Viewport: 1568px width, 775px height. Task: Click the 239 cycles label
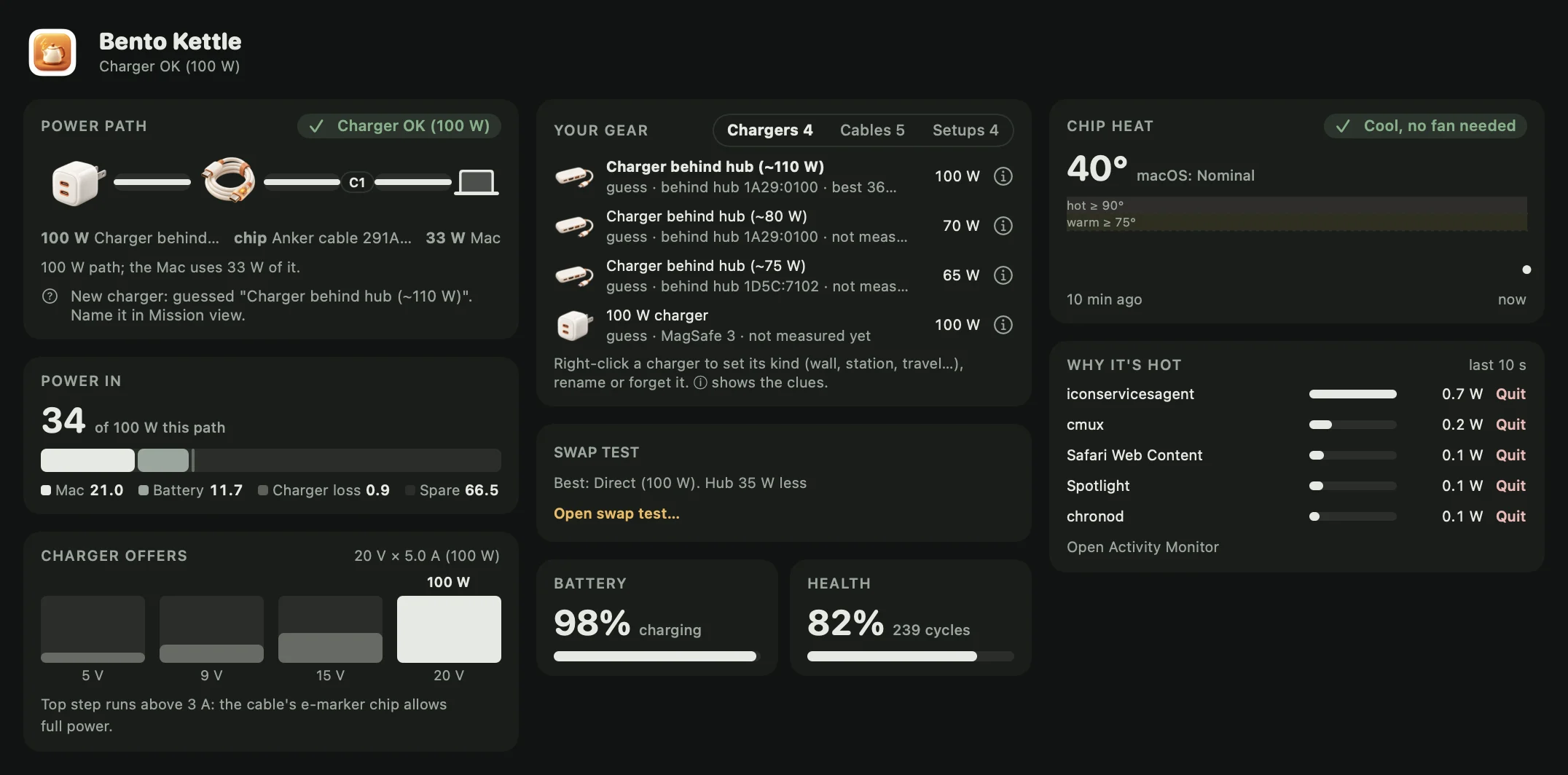coord(931,630)
